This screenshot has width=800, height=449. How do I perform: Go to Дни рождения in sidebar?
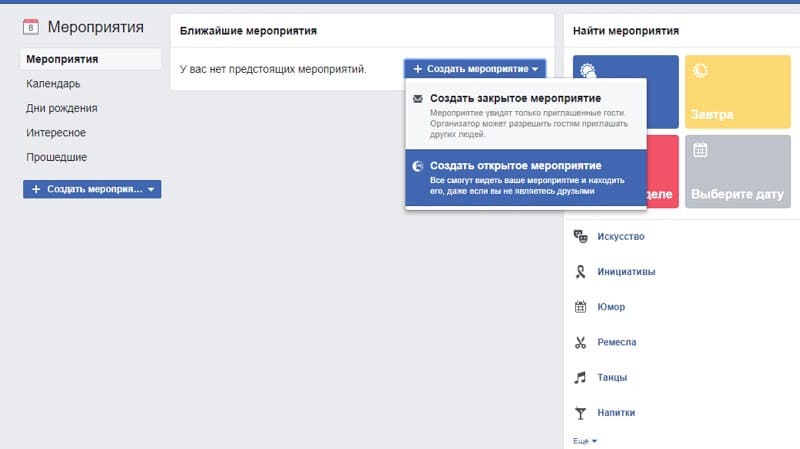61,108
